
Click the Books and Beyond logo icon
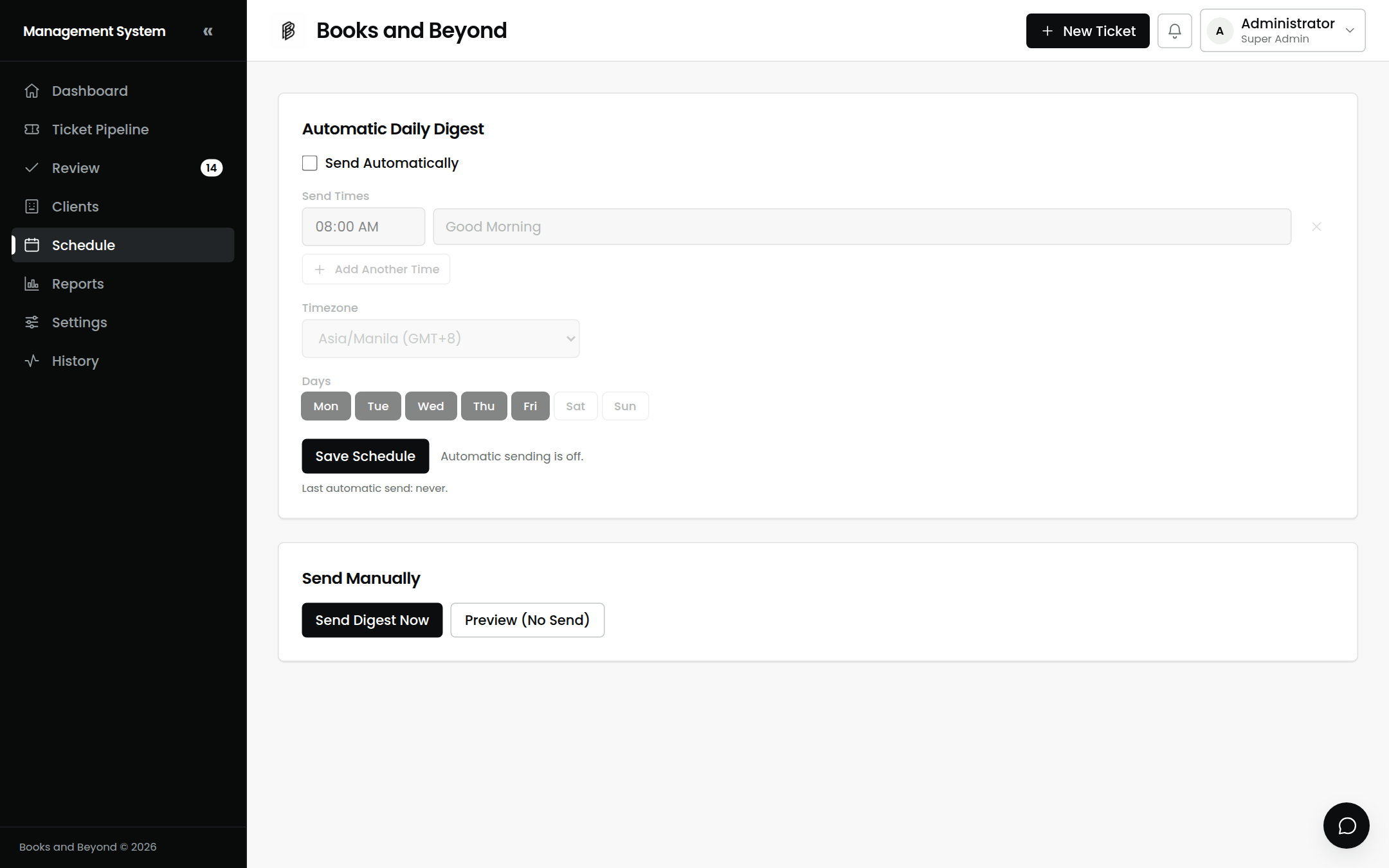(x=288, y=31)
